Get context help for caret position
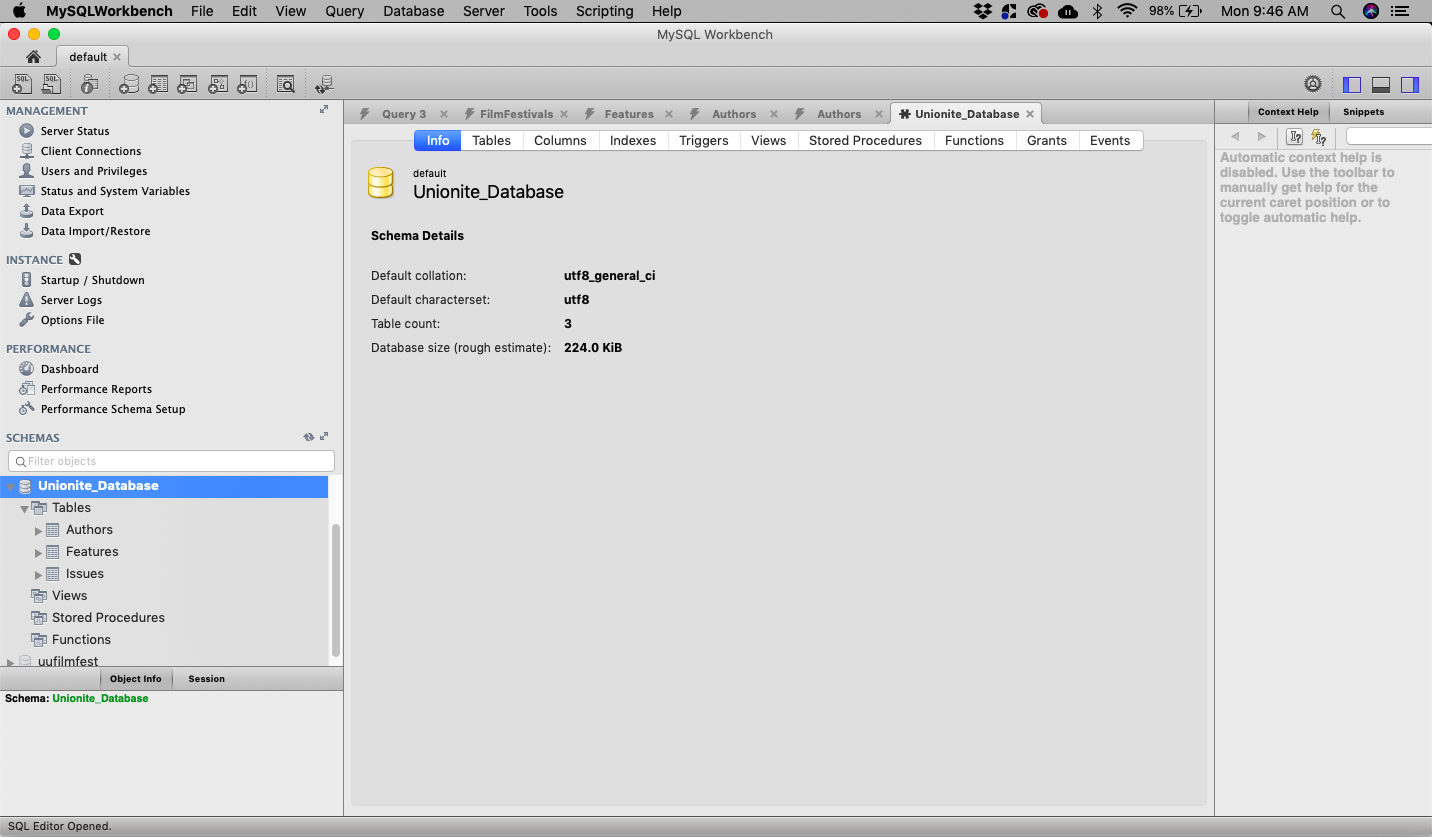The image size is (1432, 837). (x=1294, y=137)
